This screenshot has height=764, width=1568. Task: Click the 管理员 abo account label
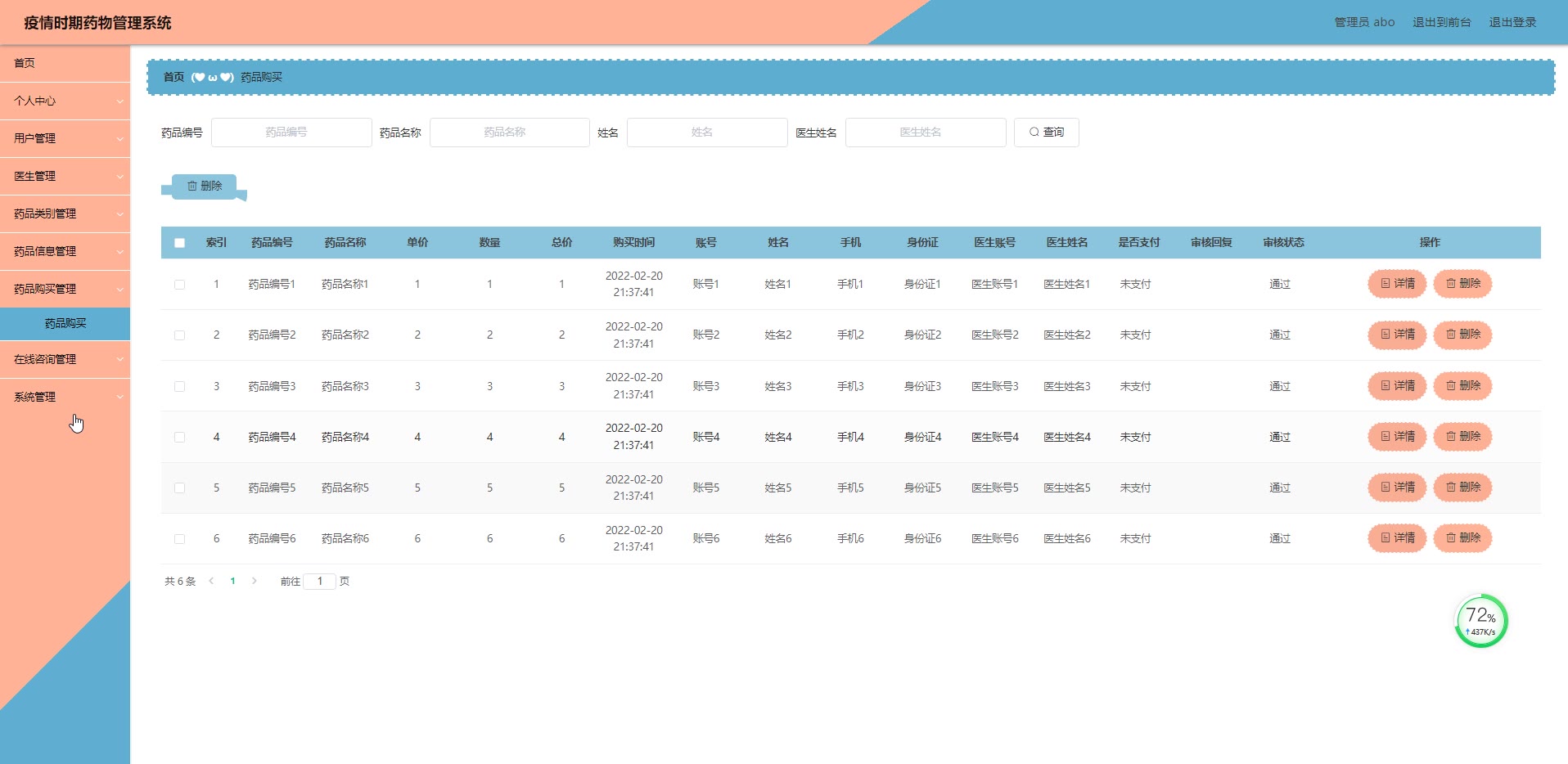(1364, 22)
